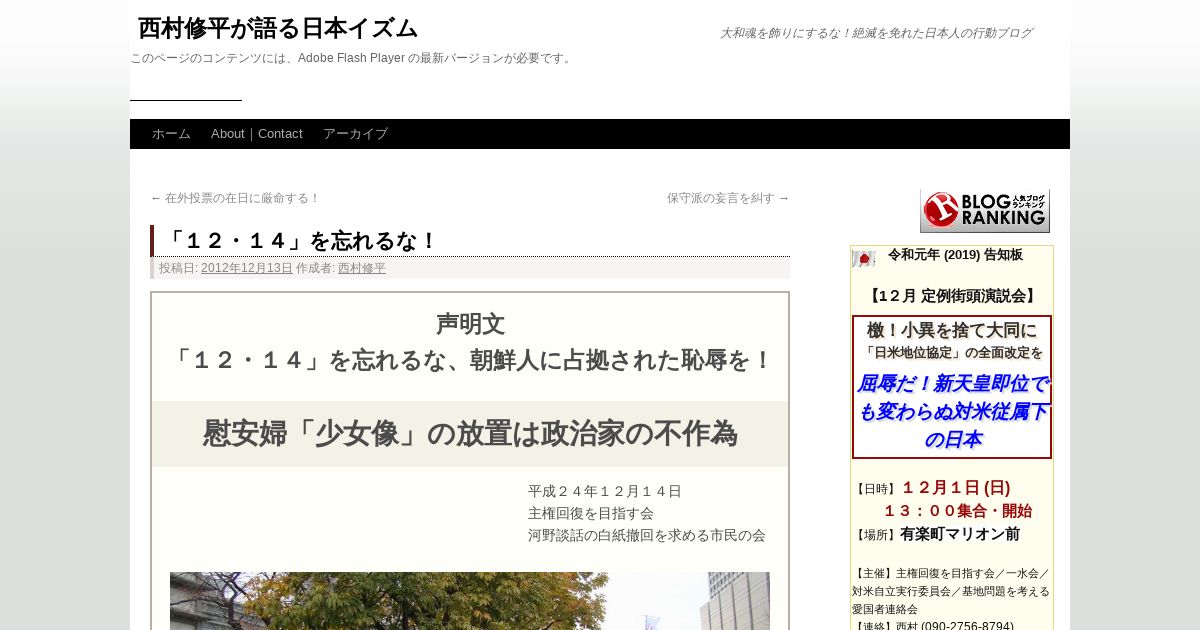Click the Blog Ranking banner icon
The height and width of the screenshot is (630, 1200).
pos(985,210)
